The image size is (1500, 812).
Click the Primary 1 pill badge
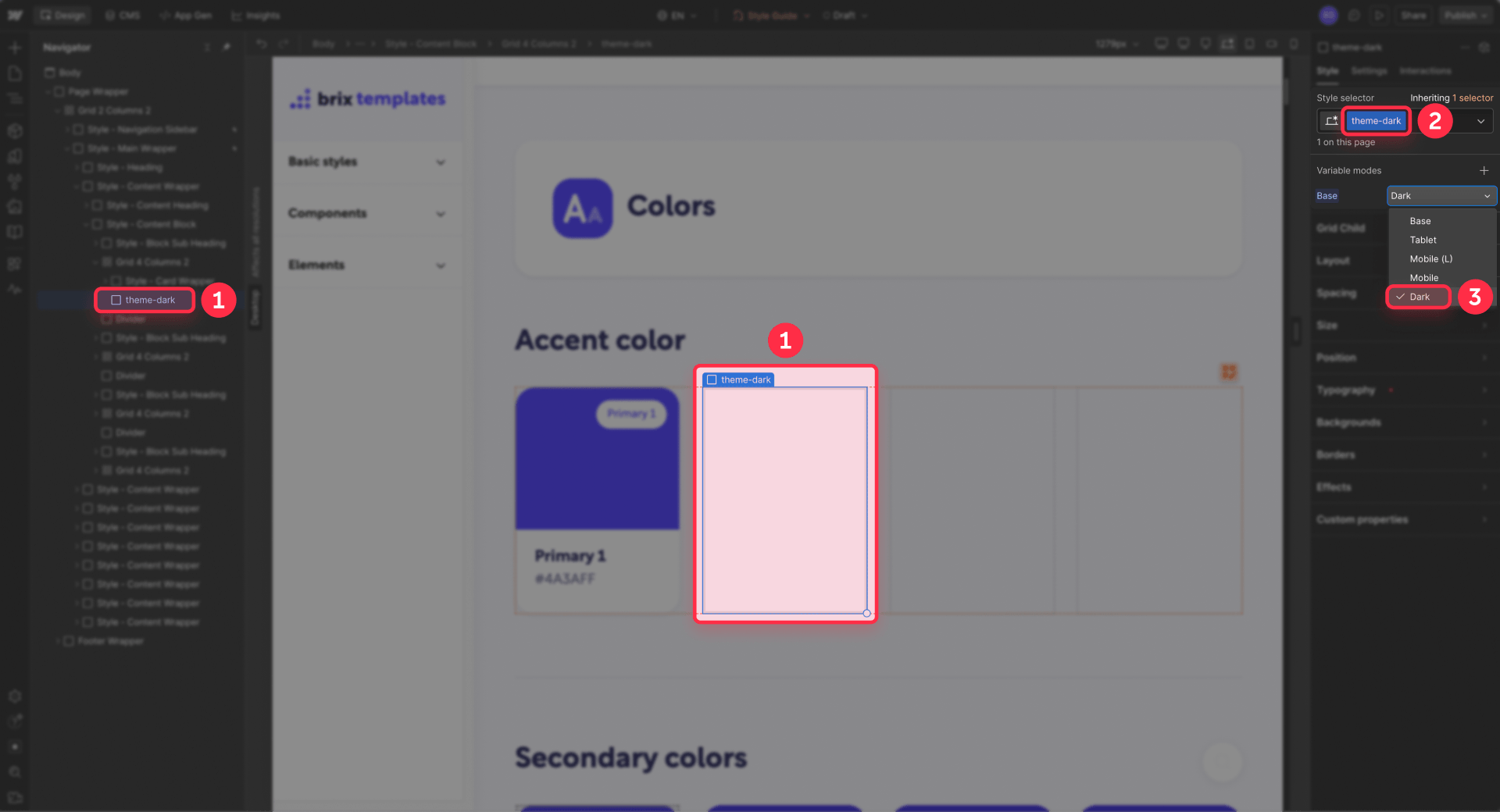click(631, 414)
